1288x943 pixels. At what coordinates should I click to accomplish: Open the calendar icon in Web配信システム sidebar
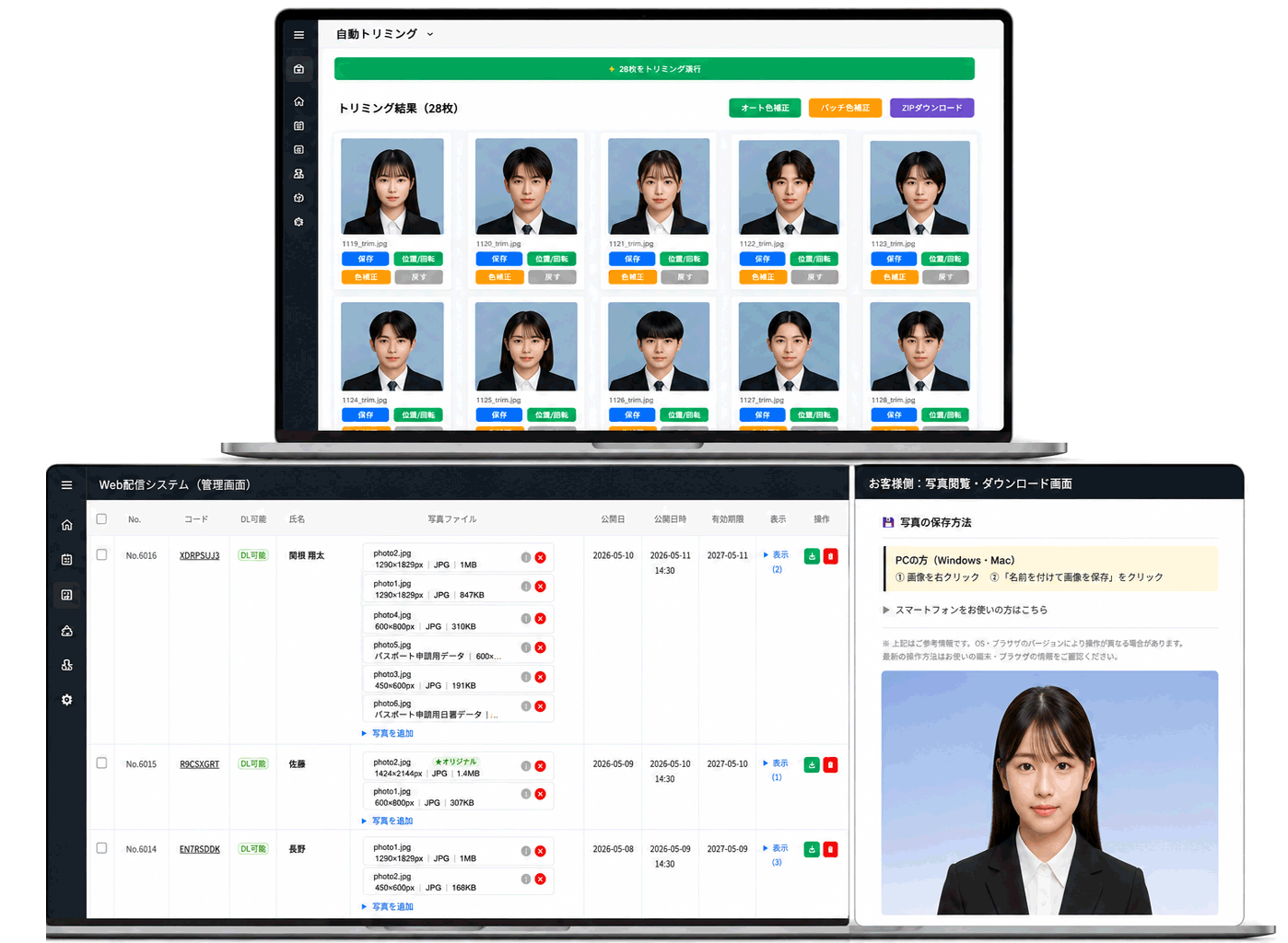pyautogui.click(x=66, y=559)
